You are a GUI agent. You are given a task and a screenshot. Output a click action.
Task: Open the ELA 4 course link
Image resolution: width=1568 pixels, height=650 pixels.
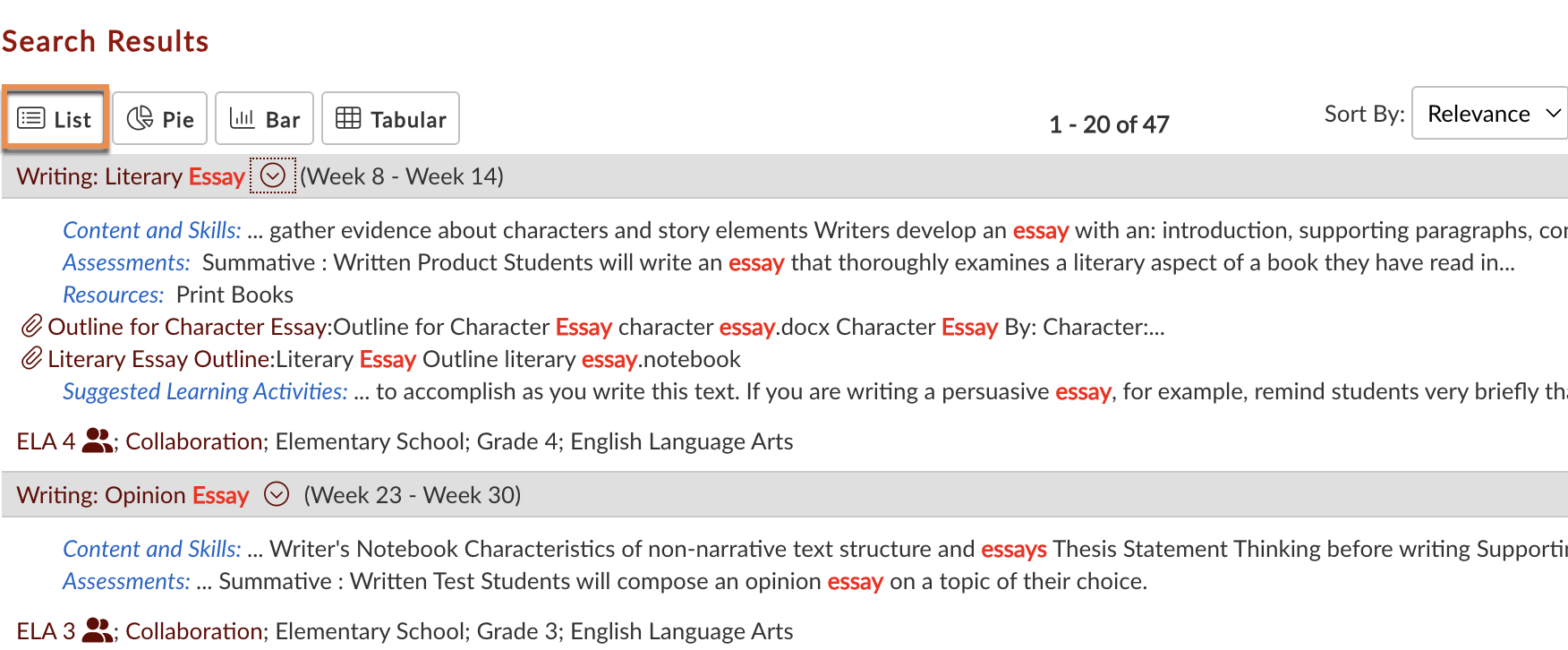pos(46,441)
